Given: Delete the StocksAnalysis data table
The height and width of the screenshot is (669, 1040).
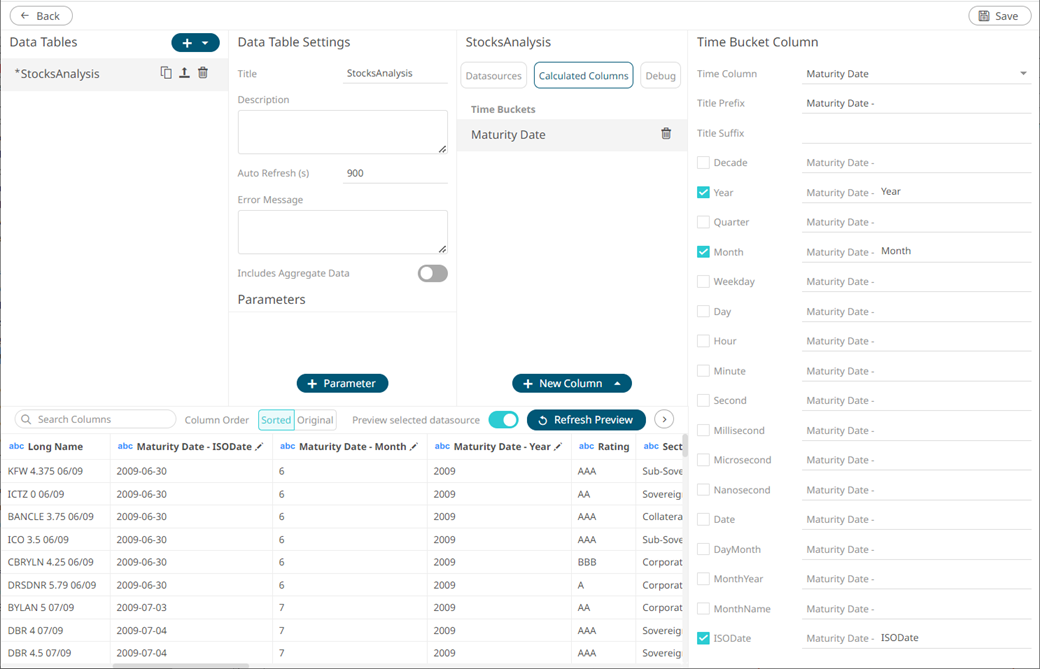Looking at the screenshot, I should [203, 73].
